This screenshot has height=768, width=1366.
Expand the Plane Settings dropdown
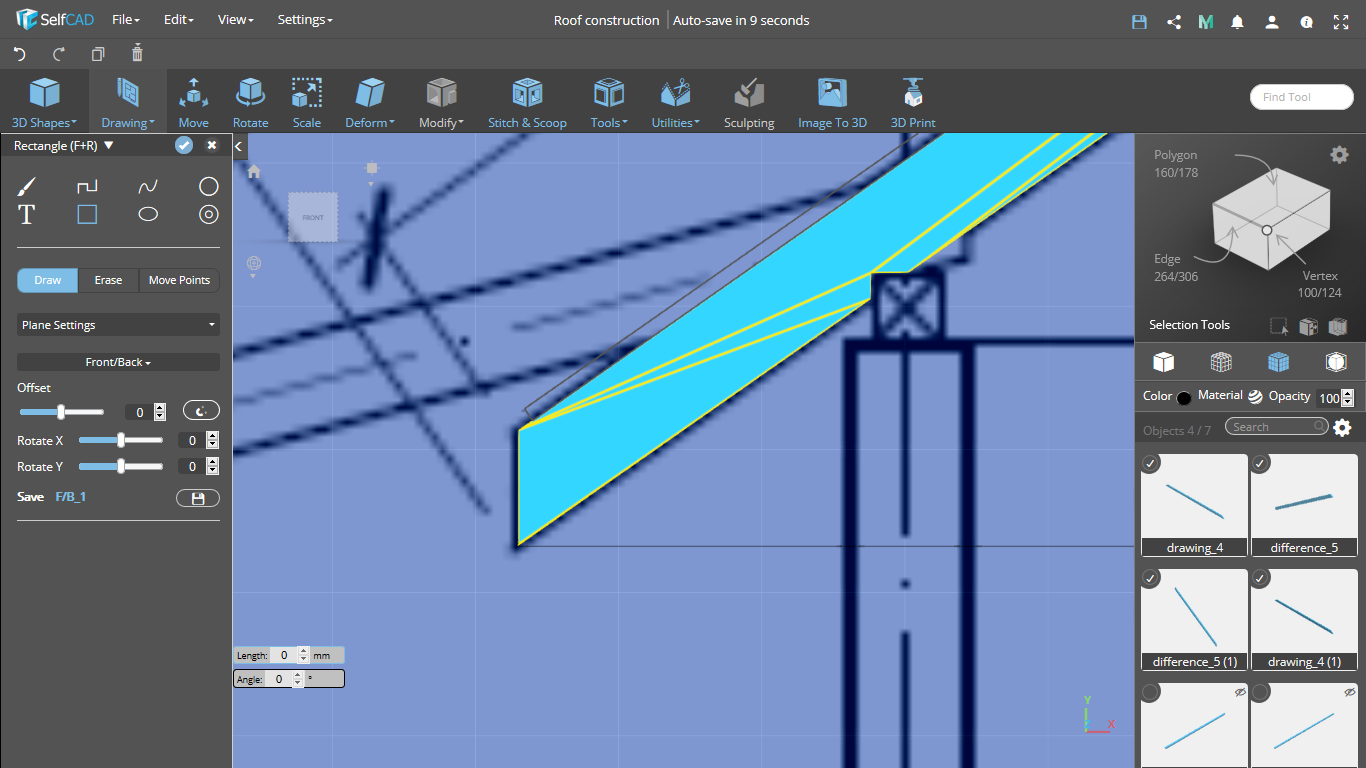click(x=118, y=325)
